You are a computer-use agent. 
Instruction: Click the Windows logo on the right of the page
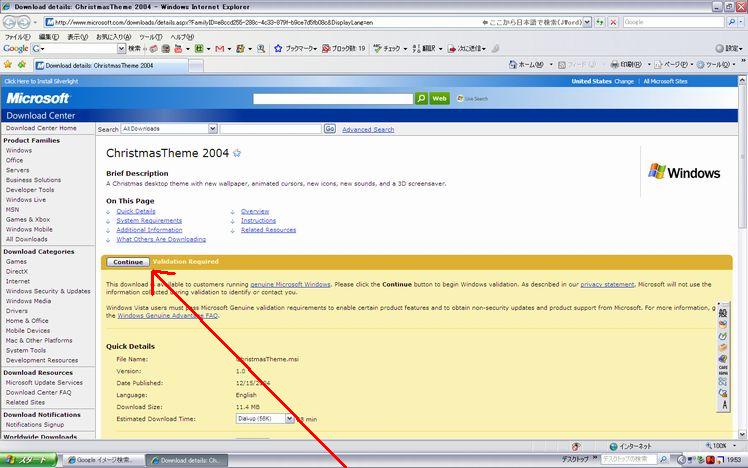[x=684, y=172]
